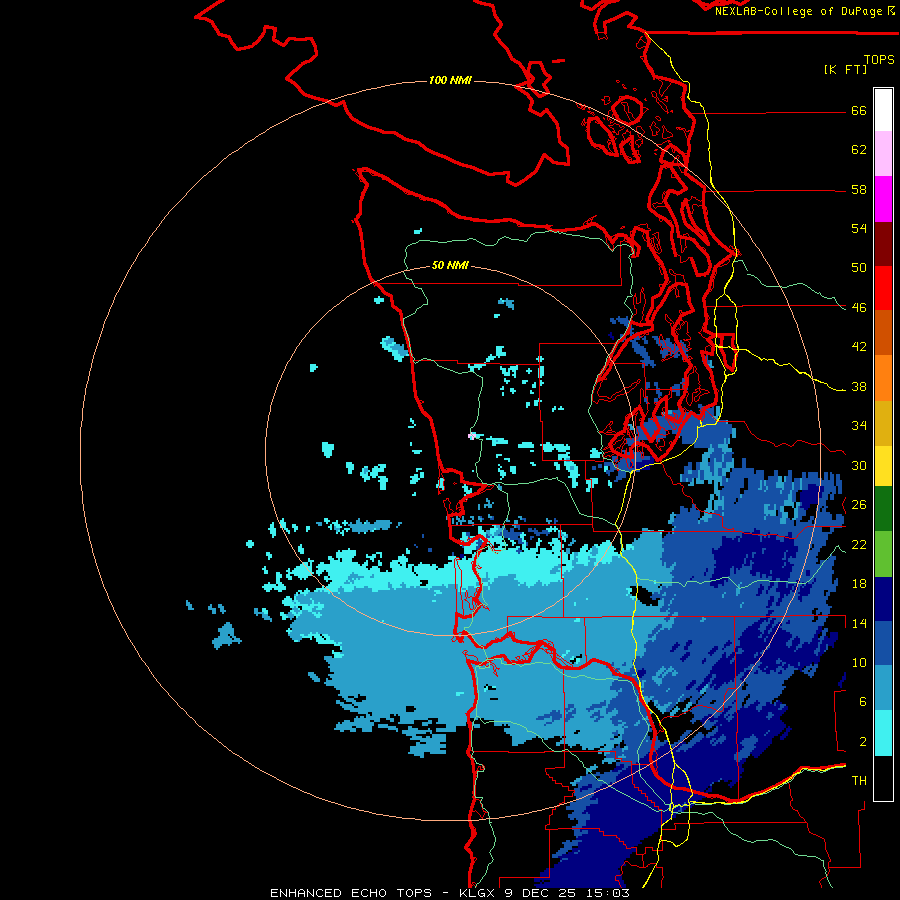
Task: Click the '42' legend value label
Action: tap(859, 347)
